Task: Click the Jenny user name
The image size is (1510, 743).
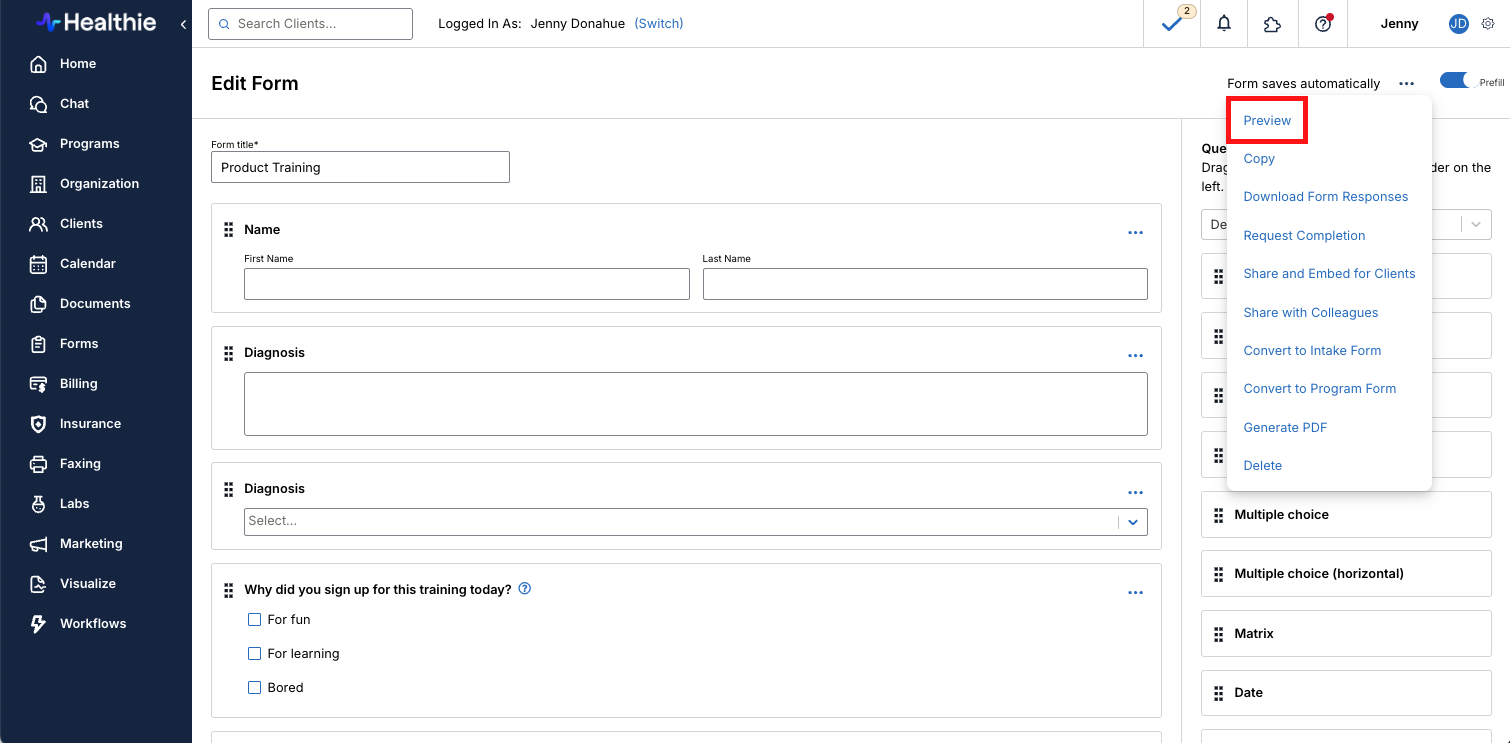Action: pos(1399,24)
